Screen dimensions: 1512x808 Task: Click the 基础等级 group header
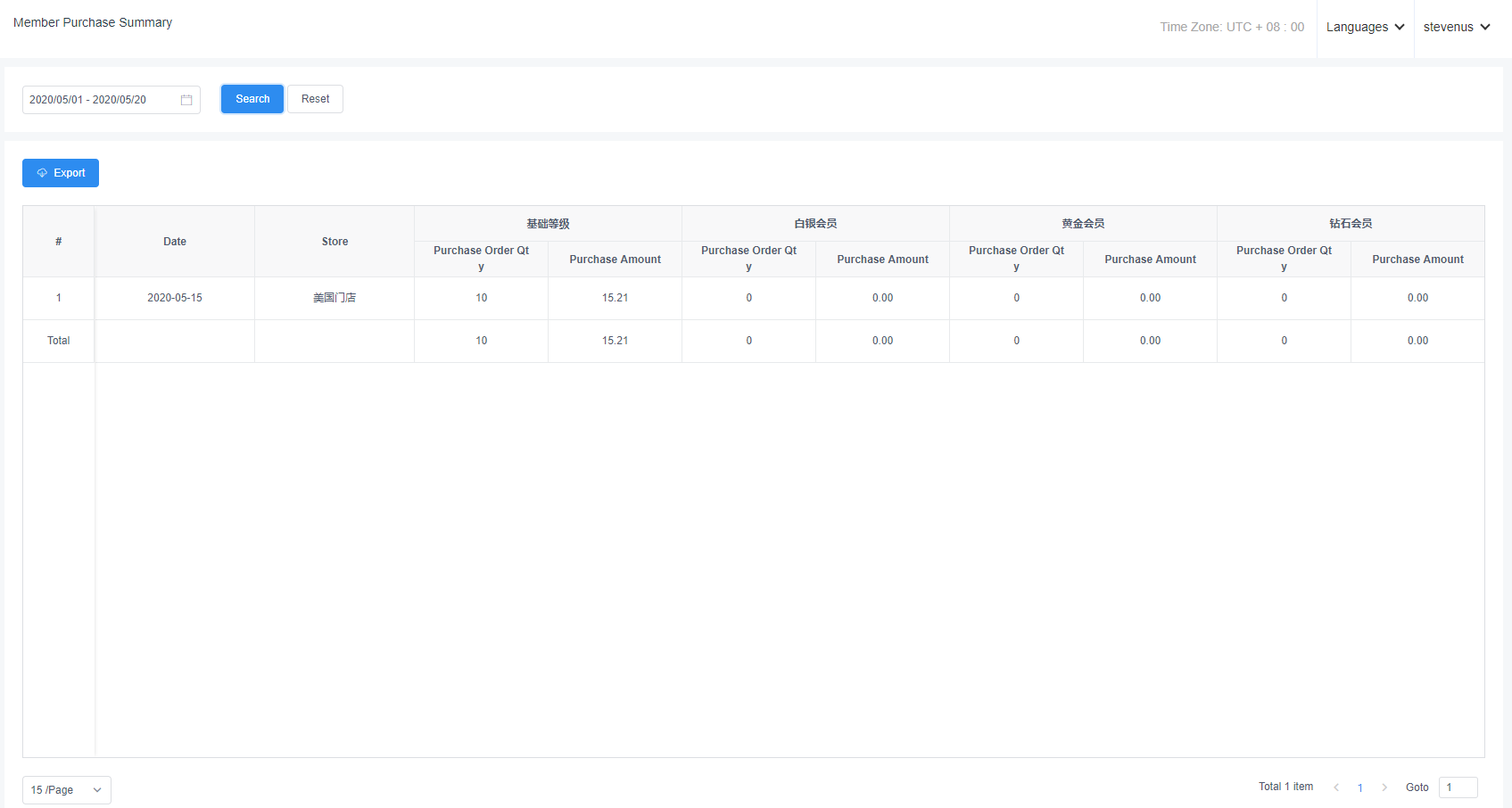tap(548, 224)
